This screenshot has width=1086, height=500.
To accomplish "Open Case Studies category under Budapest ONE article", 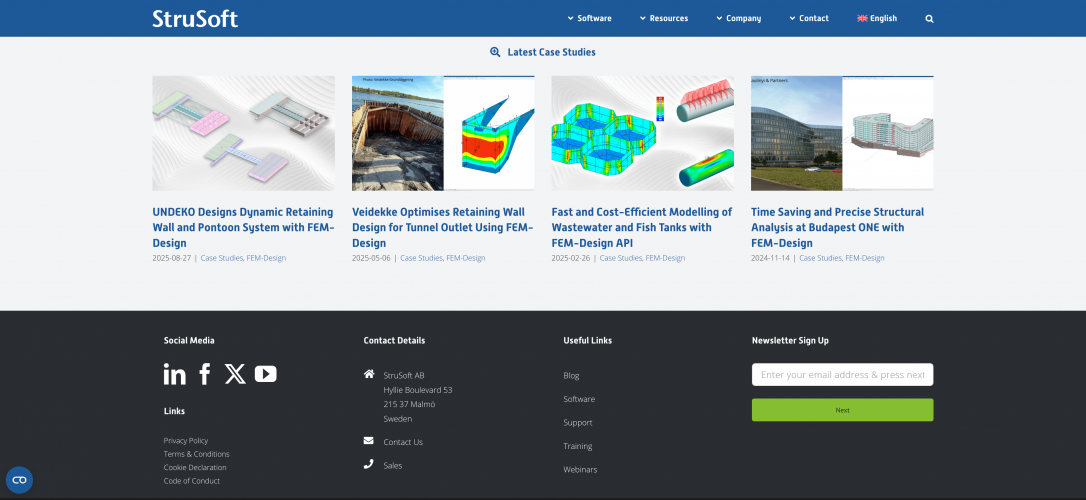I will pos(820,258).
